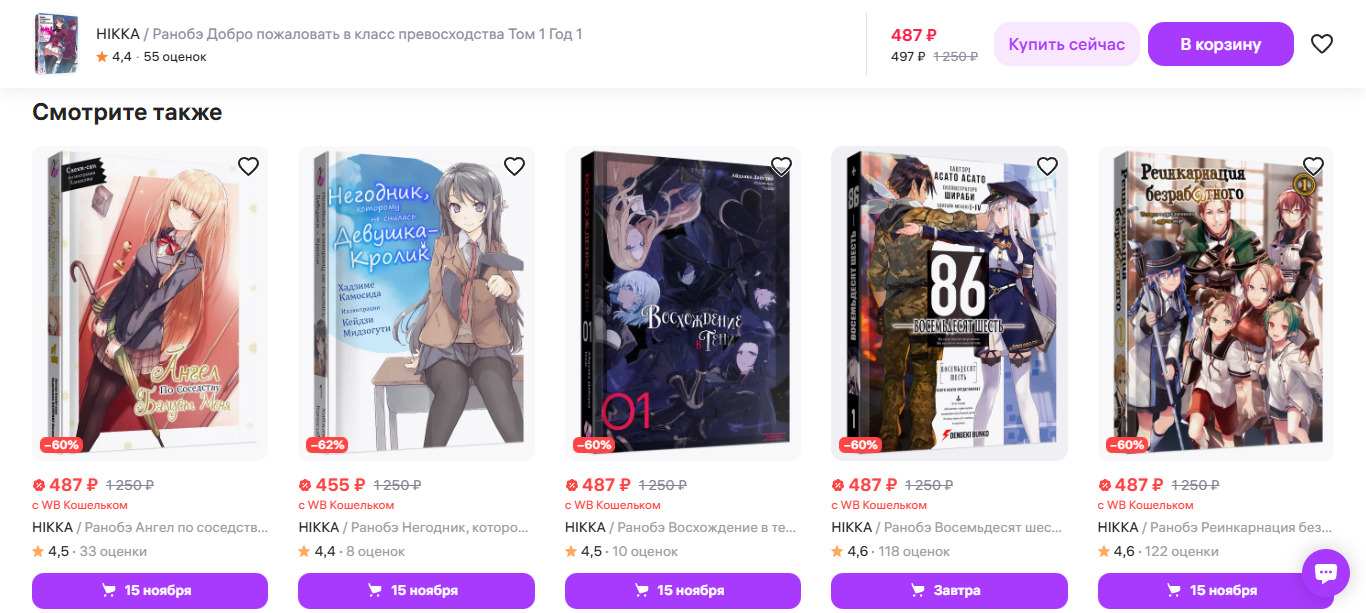Add Реинкарнация безработного to cart
The width and height of the screenshot is (1366, 613).
[x=1215, y=591]
